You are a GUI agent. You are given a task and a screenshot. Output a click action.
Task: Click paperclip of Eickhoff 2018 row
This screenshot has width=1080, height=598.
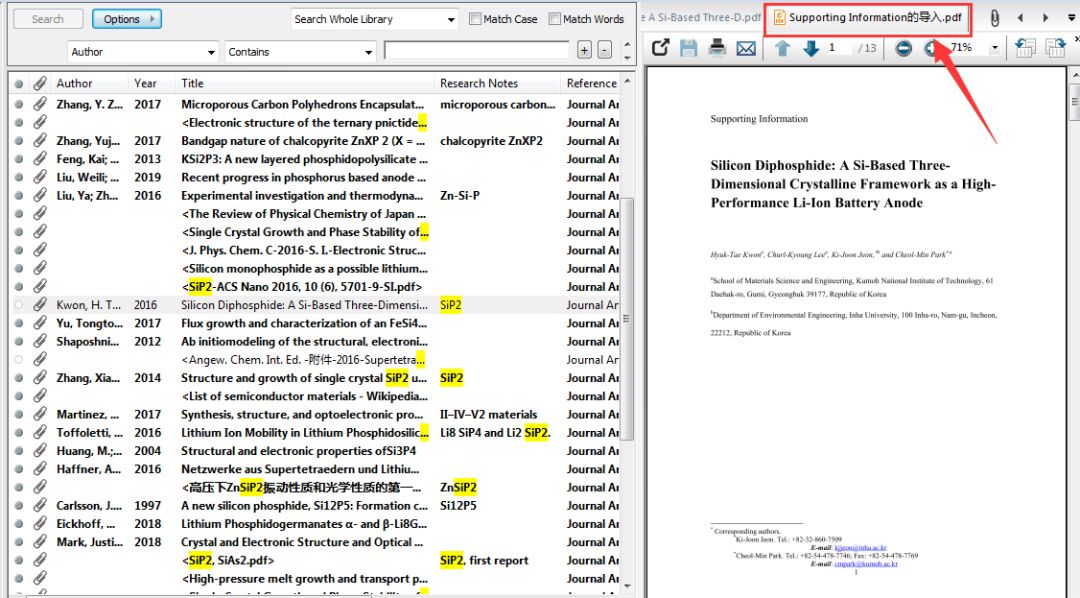40,524
